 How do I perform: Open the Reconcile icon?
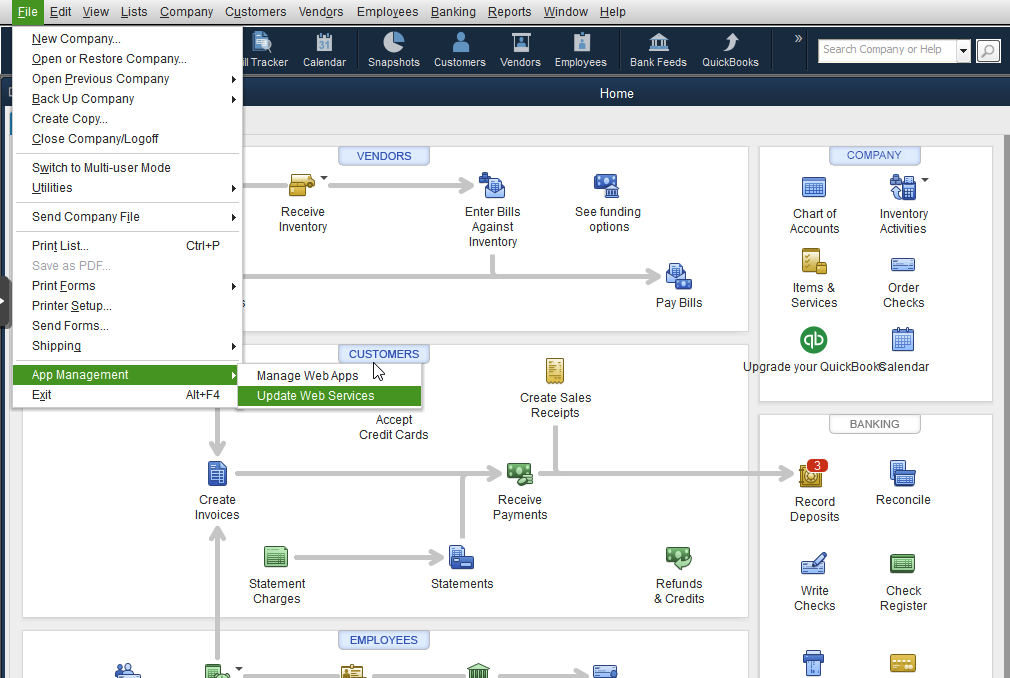tap(902, 473)
